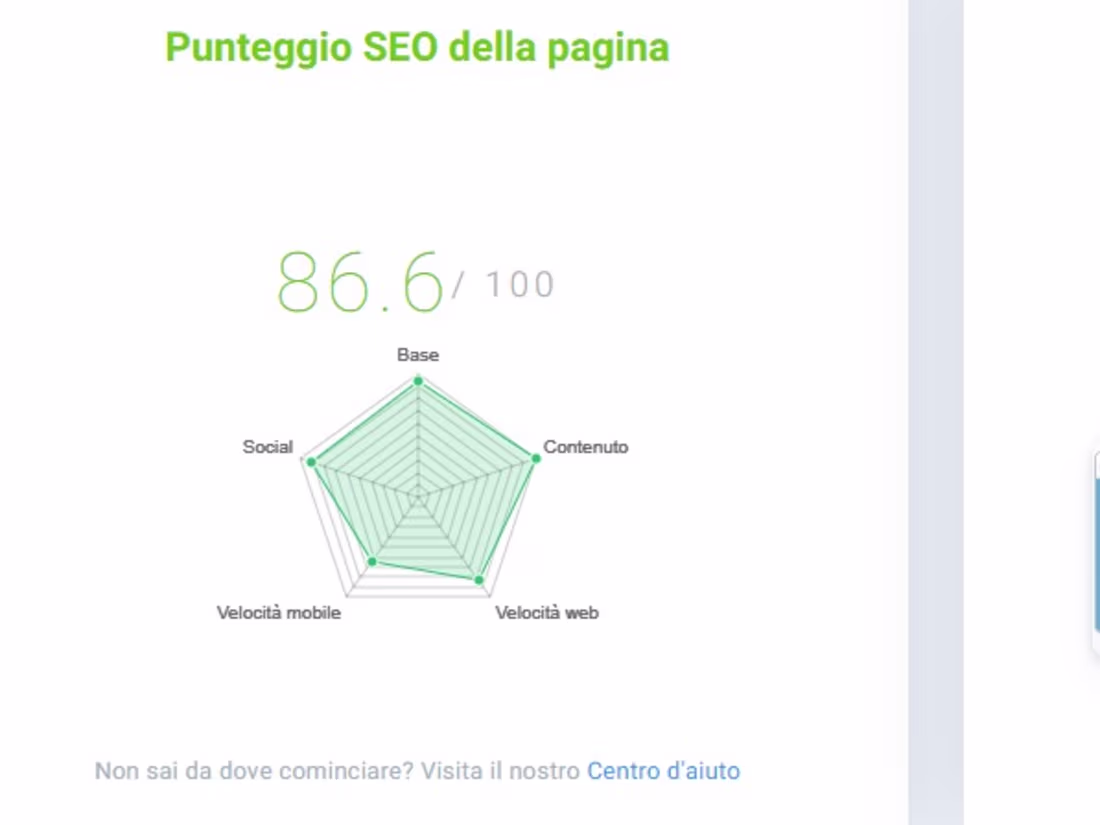Select the Punteggio SEO della pagina heading

pyautogui.click(x=417, y=47)
